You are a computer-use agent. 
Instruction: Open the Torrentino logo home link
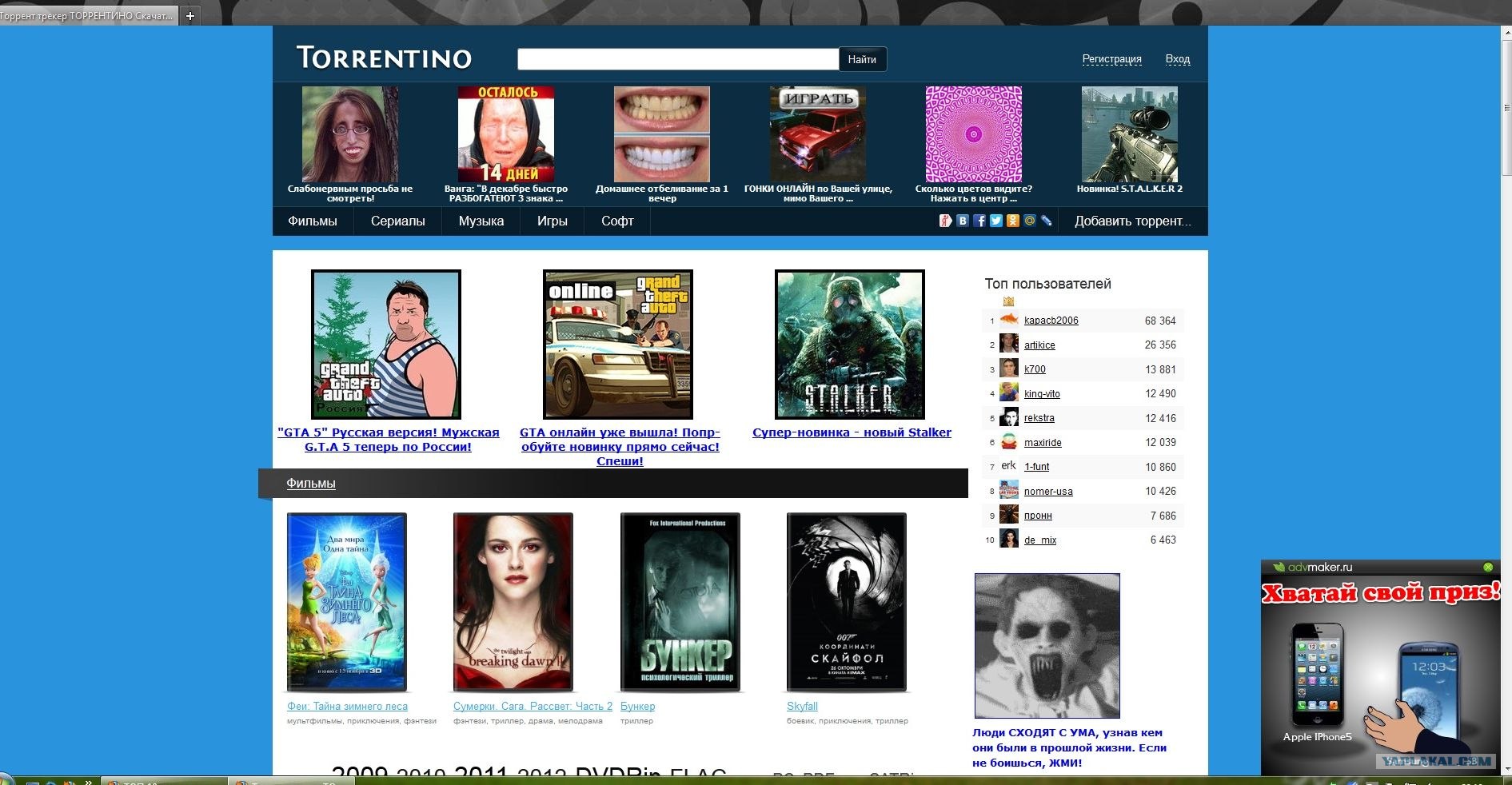click(384, 58)
